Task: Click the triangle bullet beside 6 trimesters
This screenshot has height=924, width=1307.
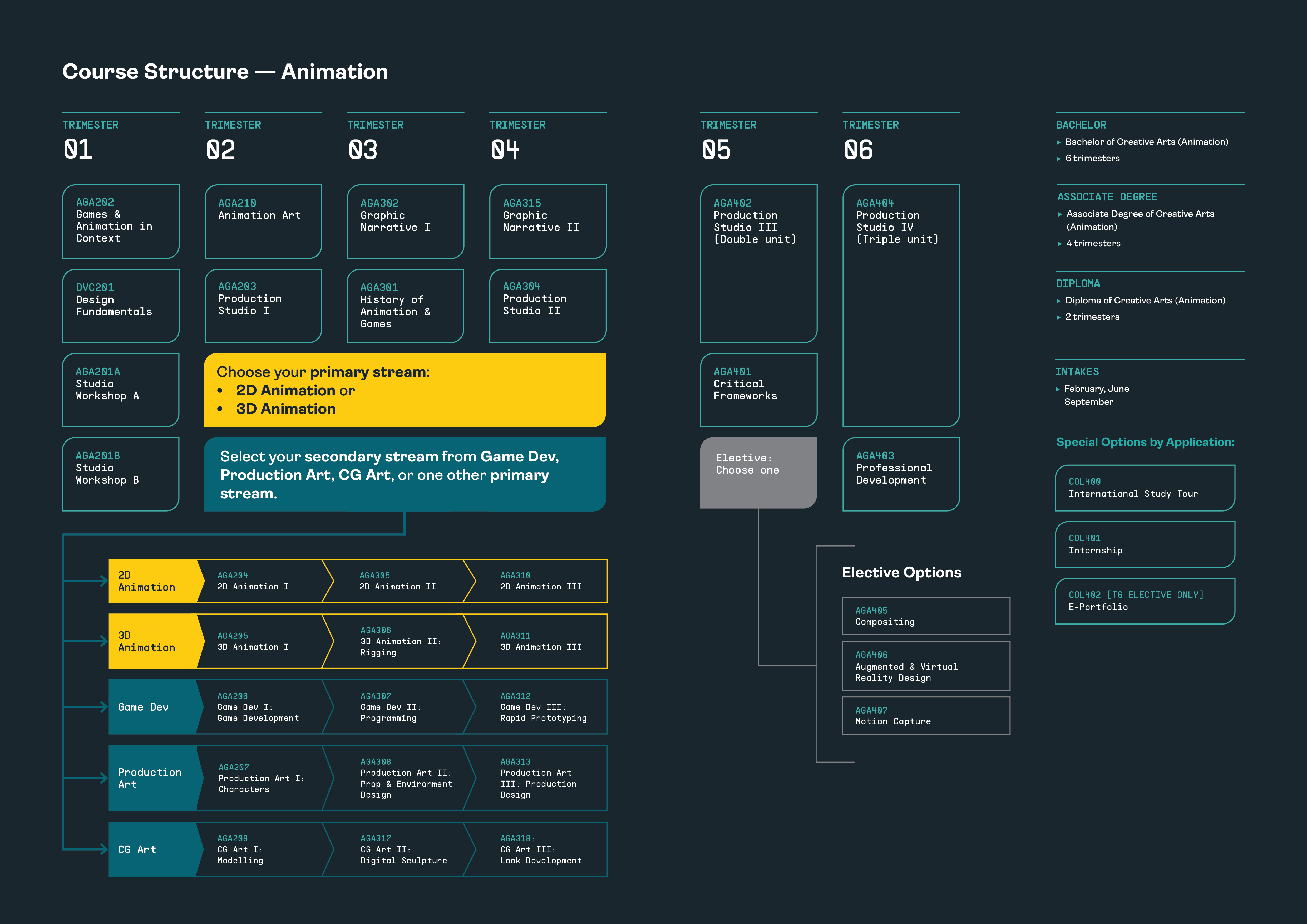Action: [x=1059, y=159]
